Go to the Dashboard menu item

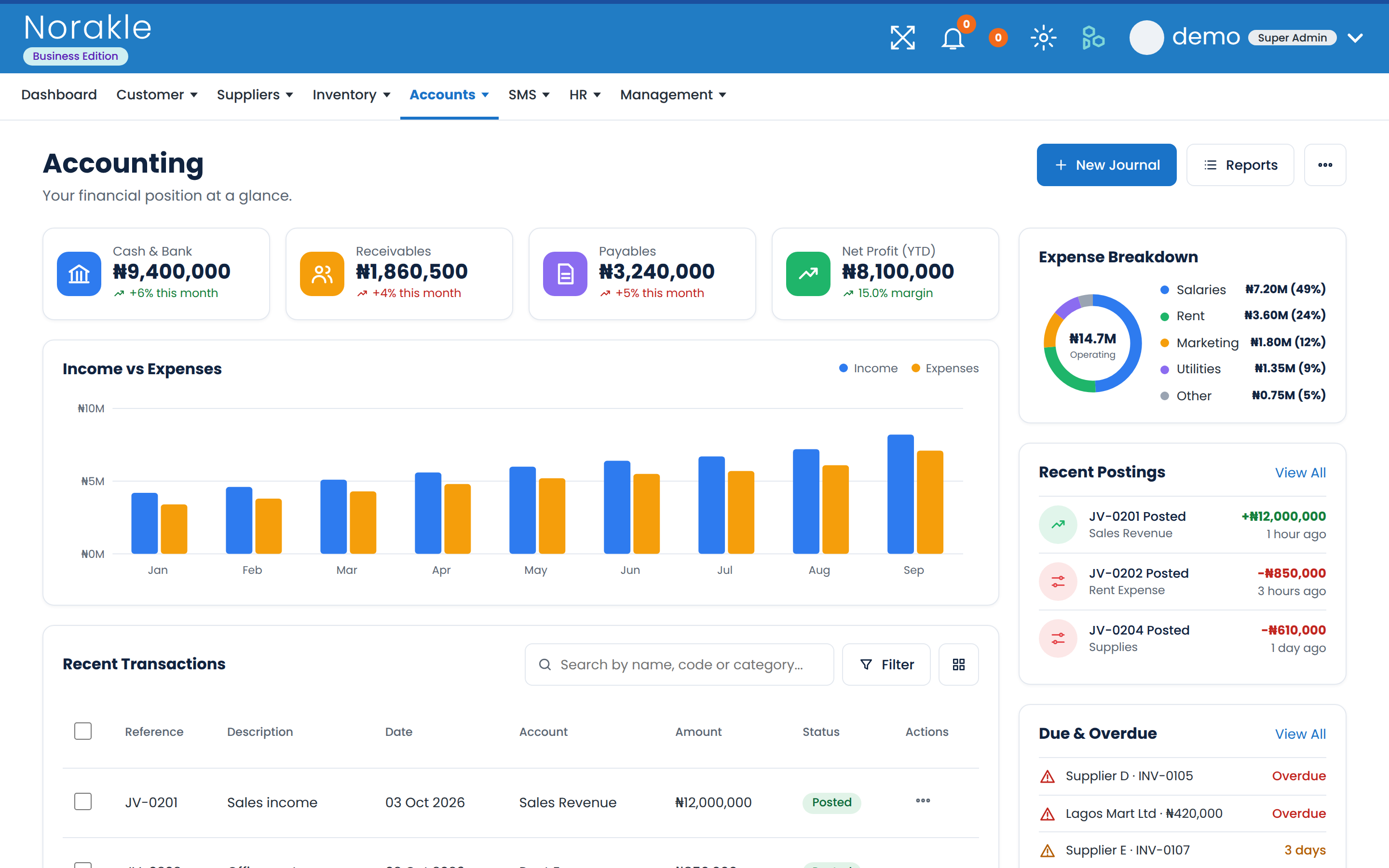pos(59,95)
